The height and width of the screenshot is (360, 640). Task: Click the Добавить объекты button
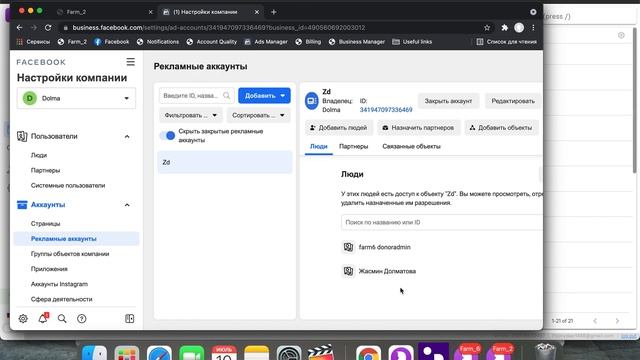click(x=501, y=128)
